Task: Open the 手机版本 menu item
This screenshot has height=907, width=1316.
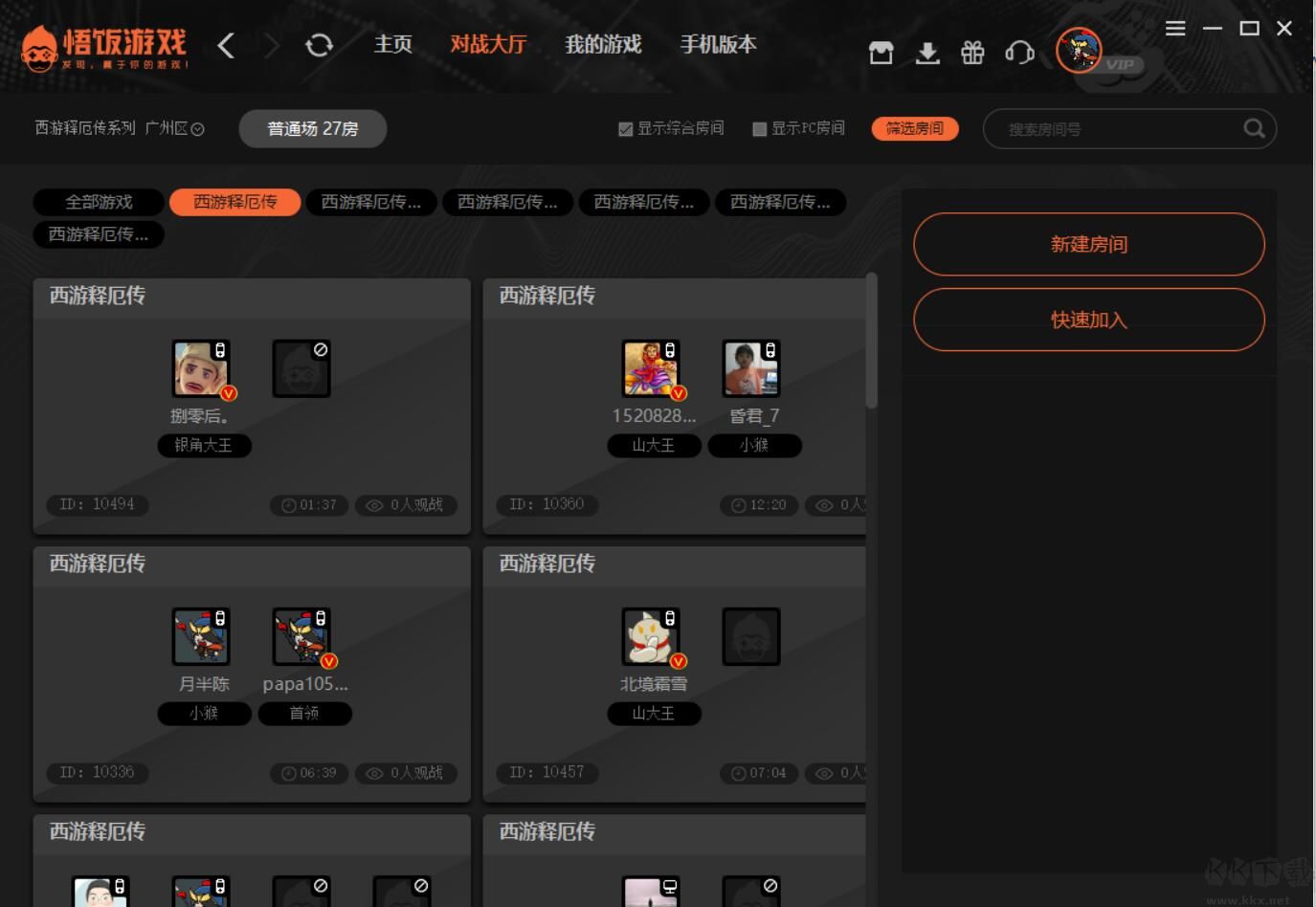Action: pyautogui.click(x=718, y=44)
